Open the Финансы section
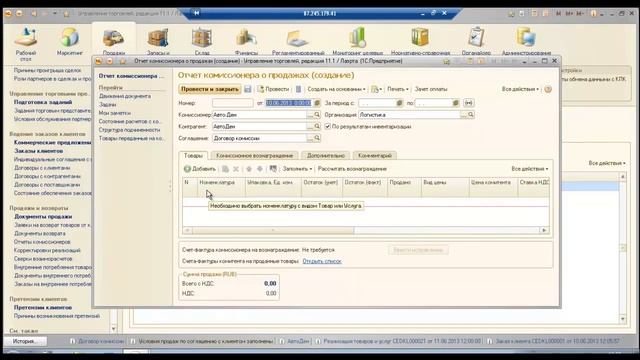Screen dimensions: 640x360 pyautogui.click(x=246, y=42)
